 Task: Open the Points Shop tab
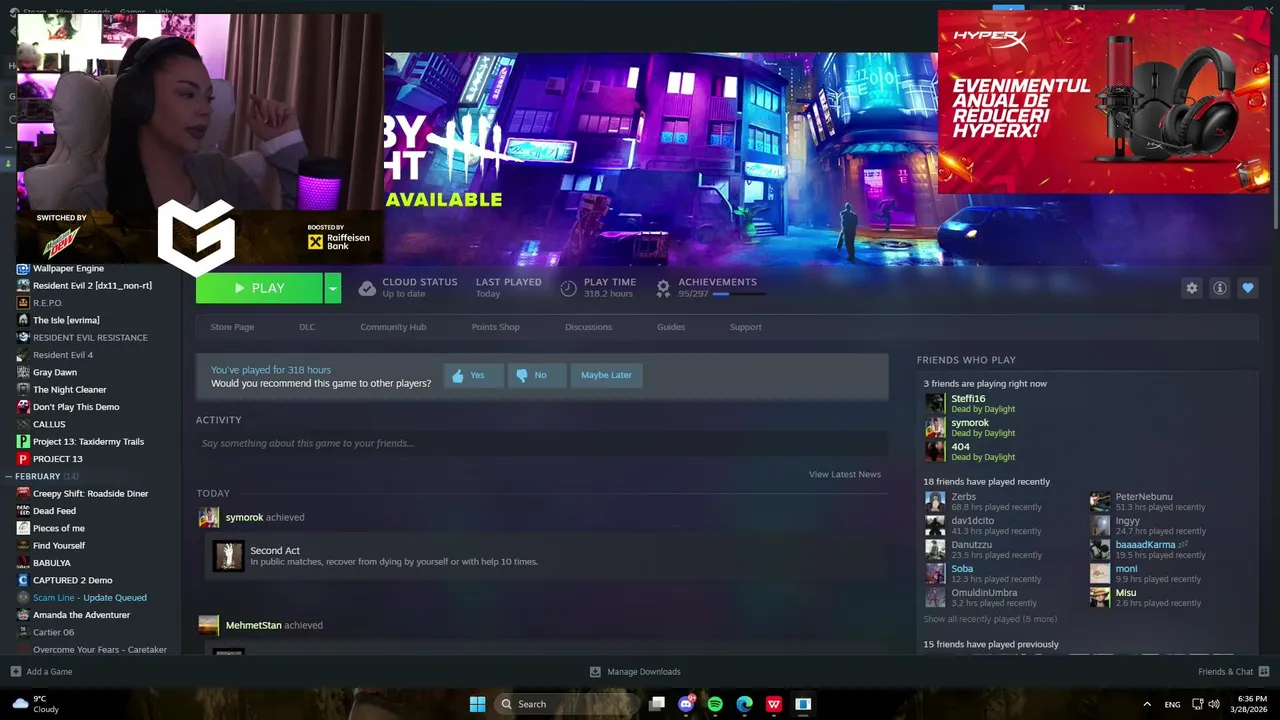tap(496, 327)
